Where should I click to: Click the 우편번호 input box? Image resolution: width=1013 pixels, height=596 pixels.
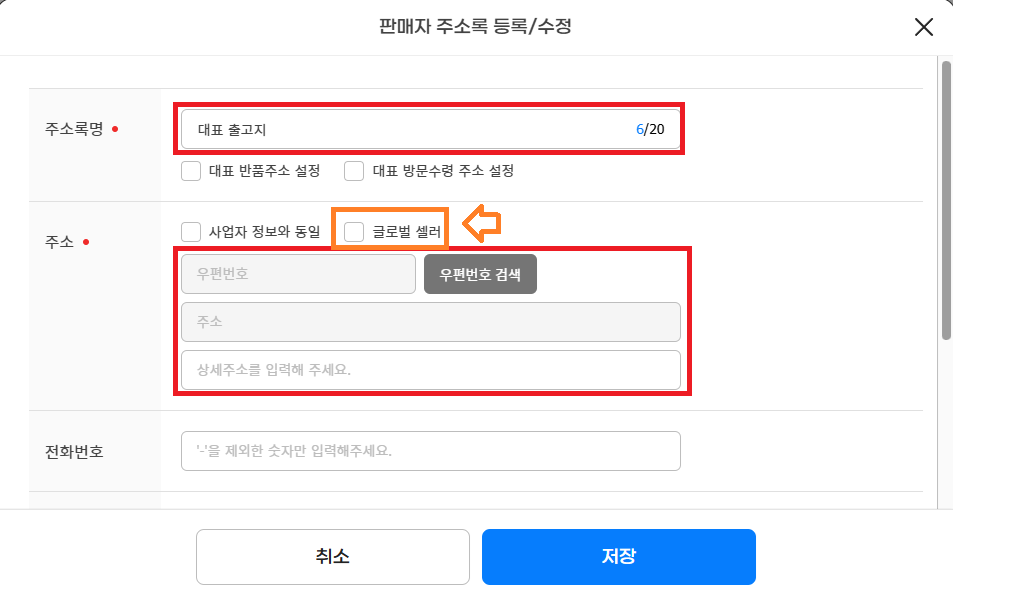(298, 274)
